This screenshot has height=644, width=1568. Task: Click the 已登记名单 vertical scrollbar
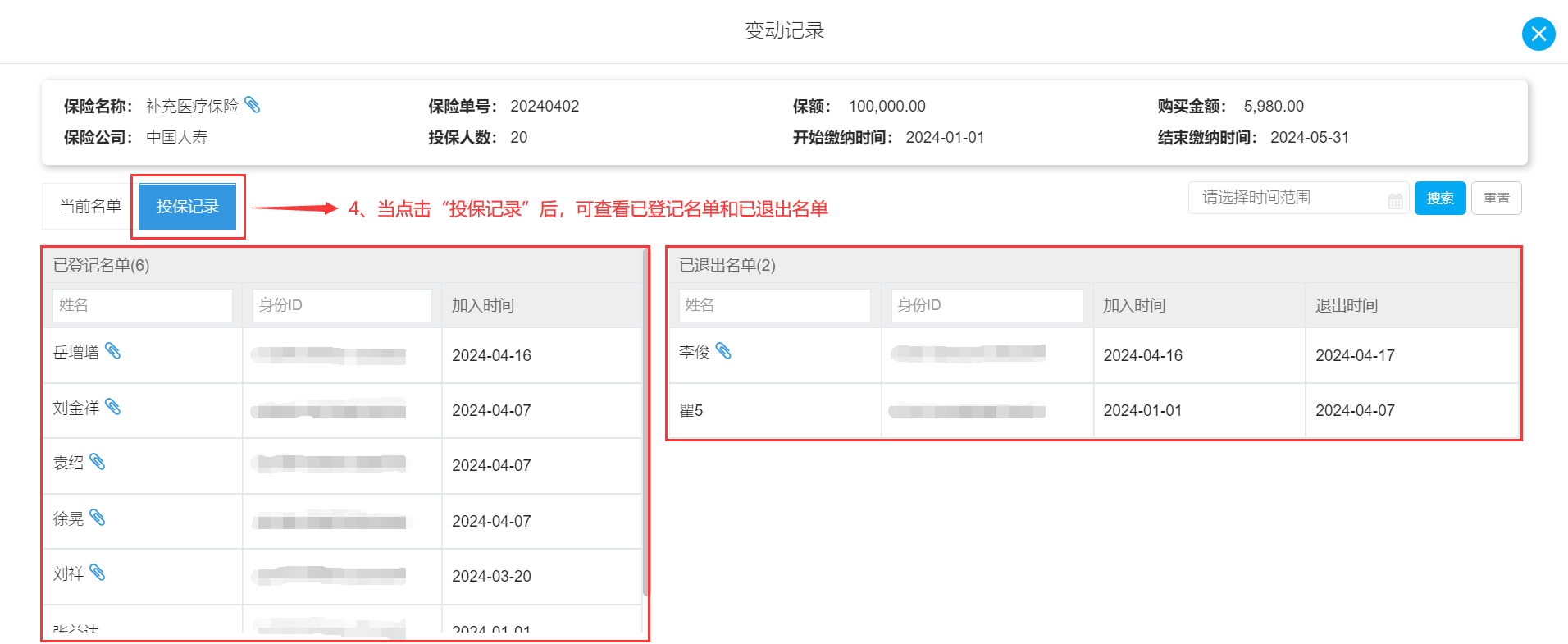(x=645, y=422)
